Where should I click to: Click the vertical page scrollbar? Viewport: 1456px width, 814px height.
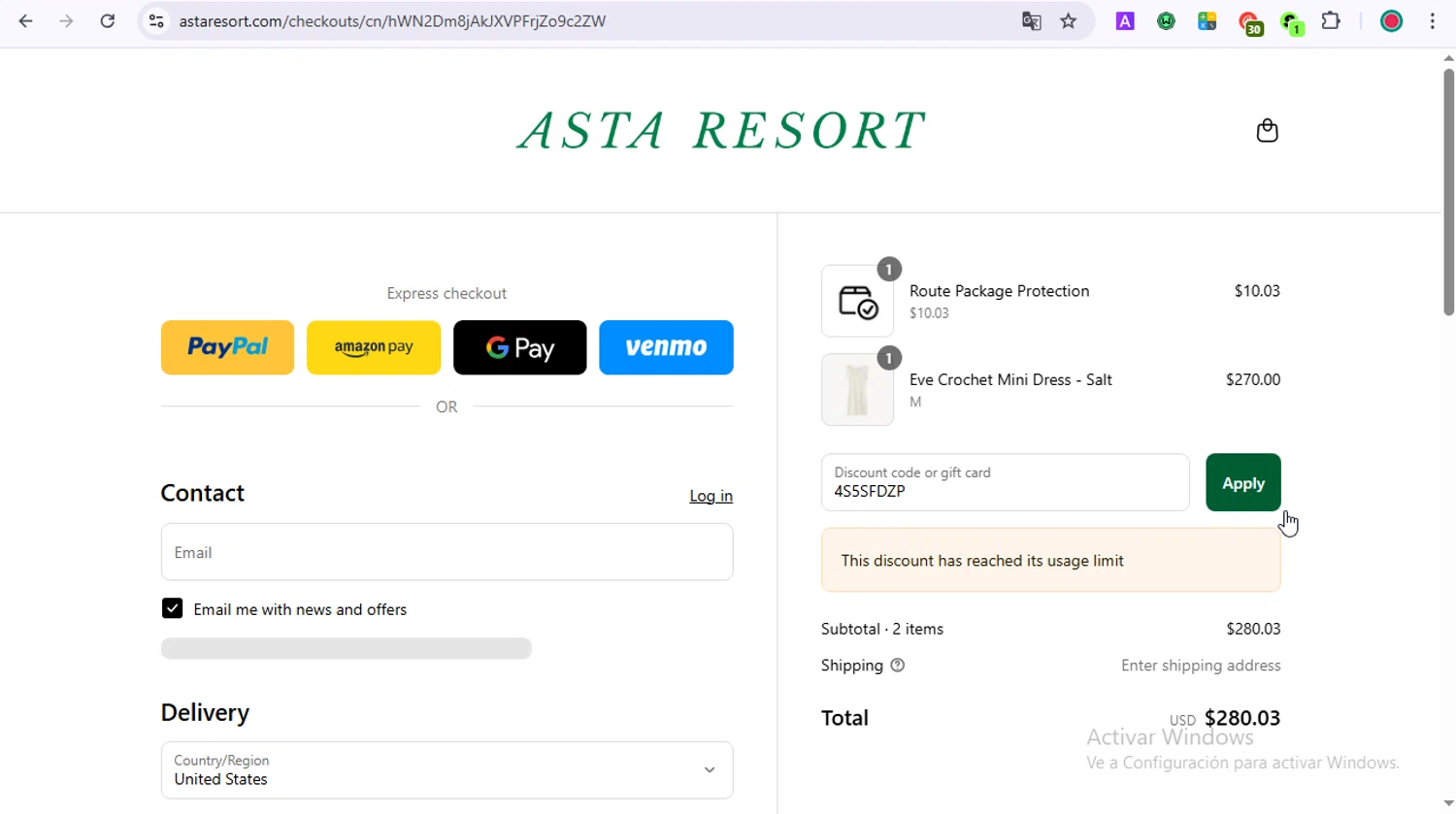(1448, 192)
